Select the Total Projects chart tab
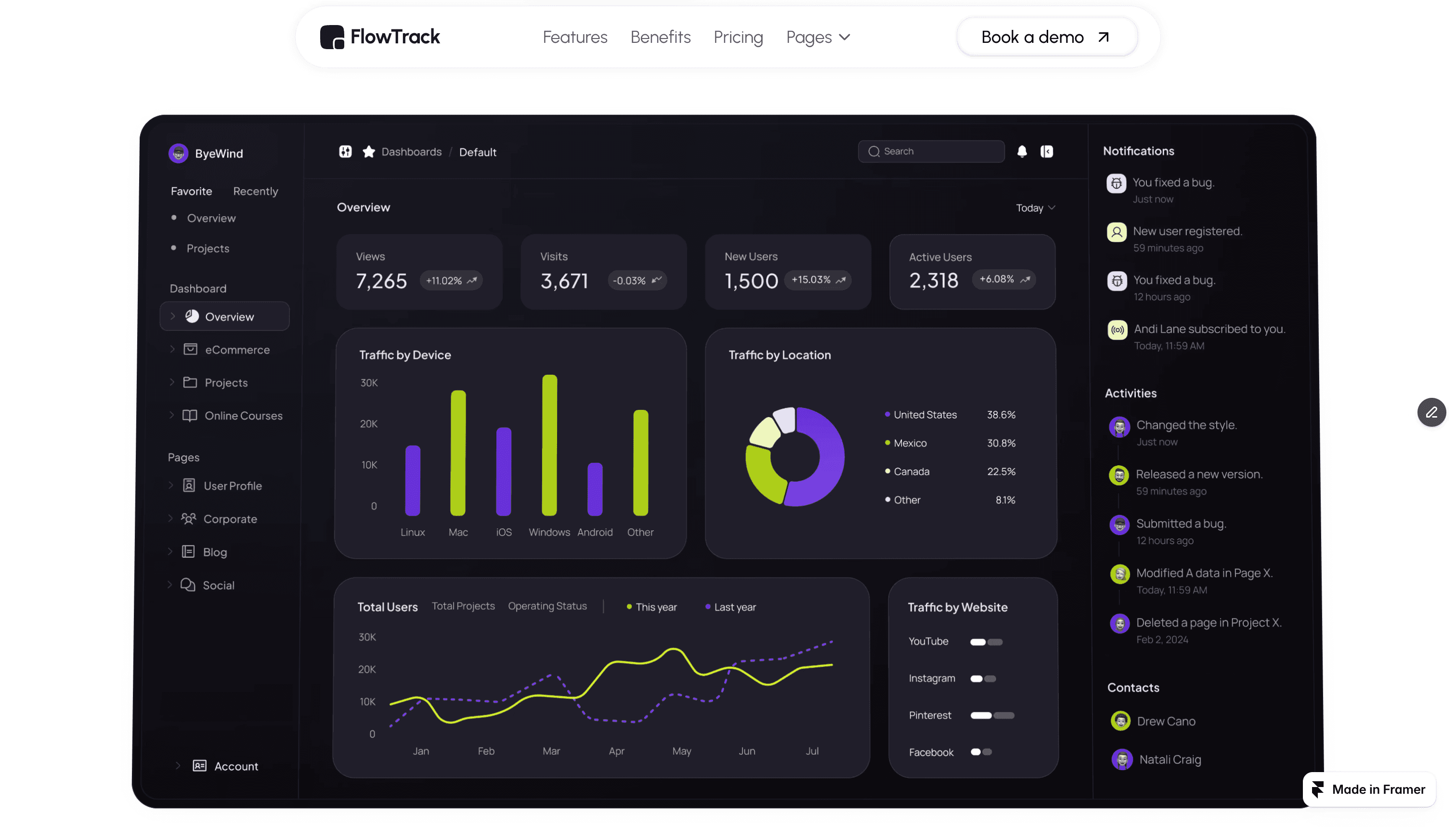 463,606
